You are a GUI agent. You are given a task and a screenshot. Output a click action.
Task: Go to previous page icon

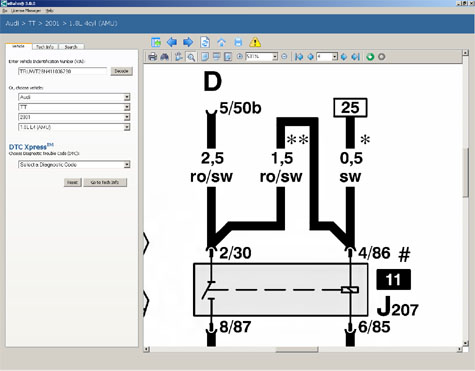pos(310,57)
